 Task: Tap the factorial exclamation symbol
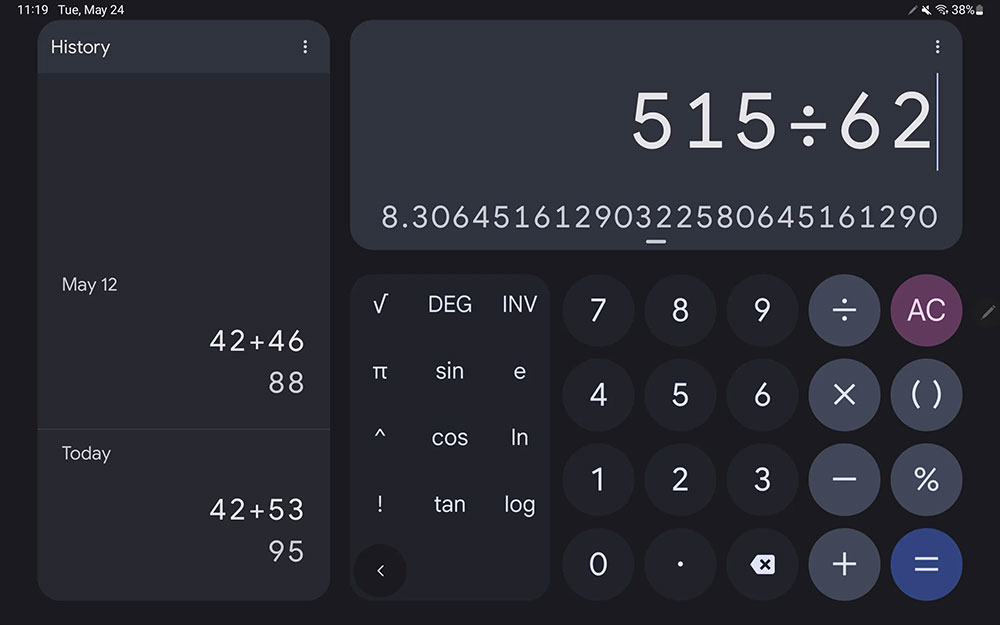tap(380, 504)
